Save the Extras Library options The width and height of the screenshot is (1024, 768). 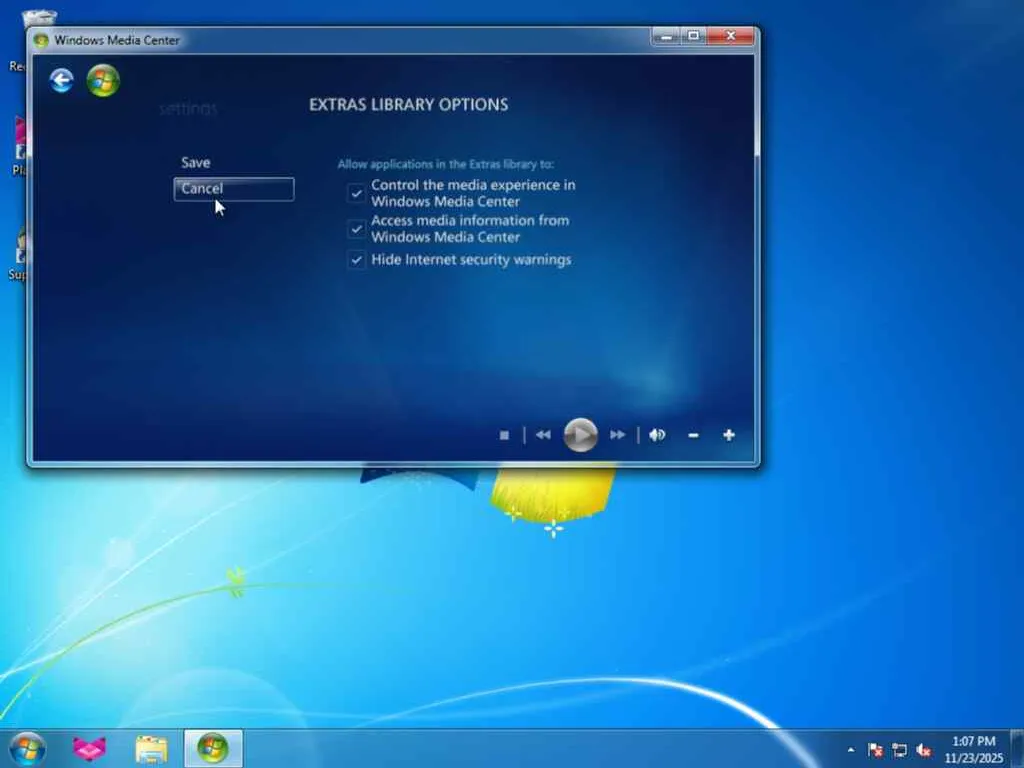pos(195,163)
